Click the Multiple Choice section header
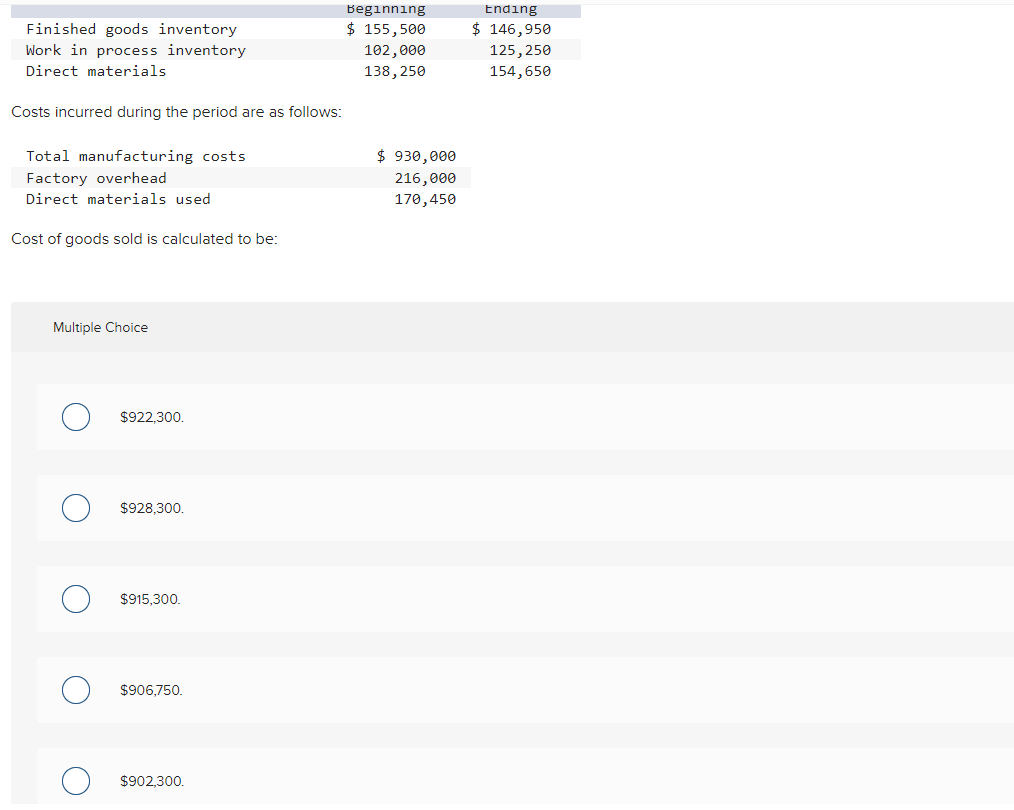 pyautogui.click(x=100, y=327)
